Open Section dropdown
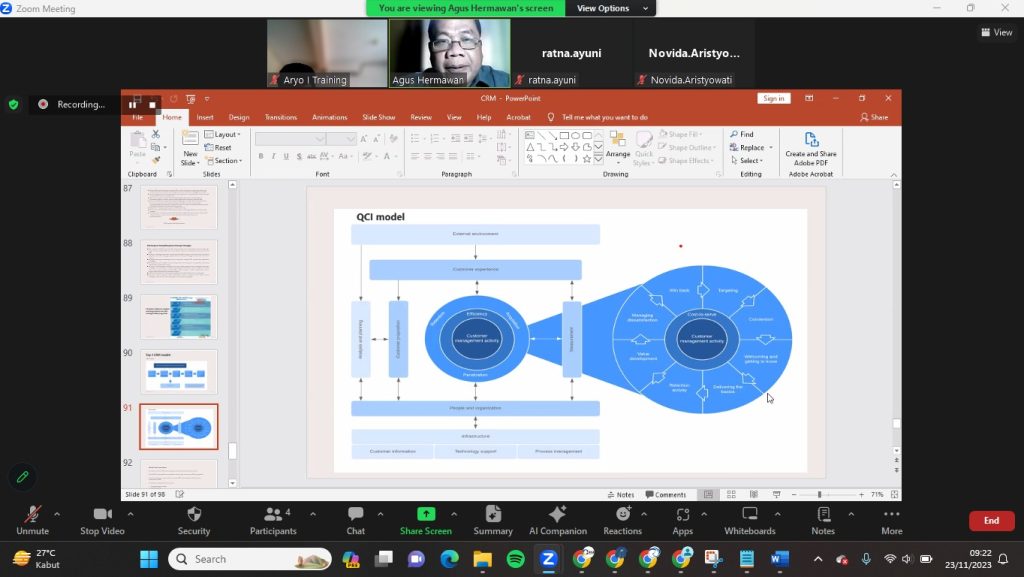1024x577 pixels. click(x=223, y=161)
